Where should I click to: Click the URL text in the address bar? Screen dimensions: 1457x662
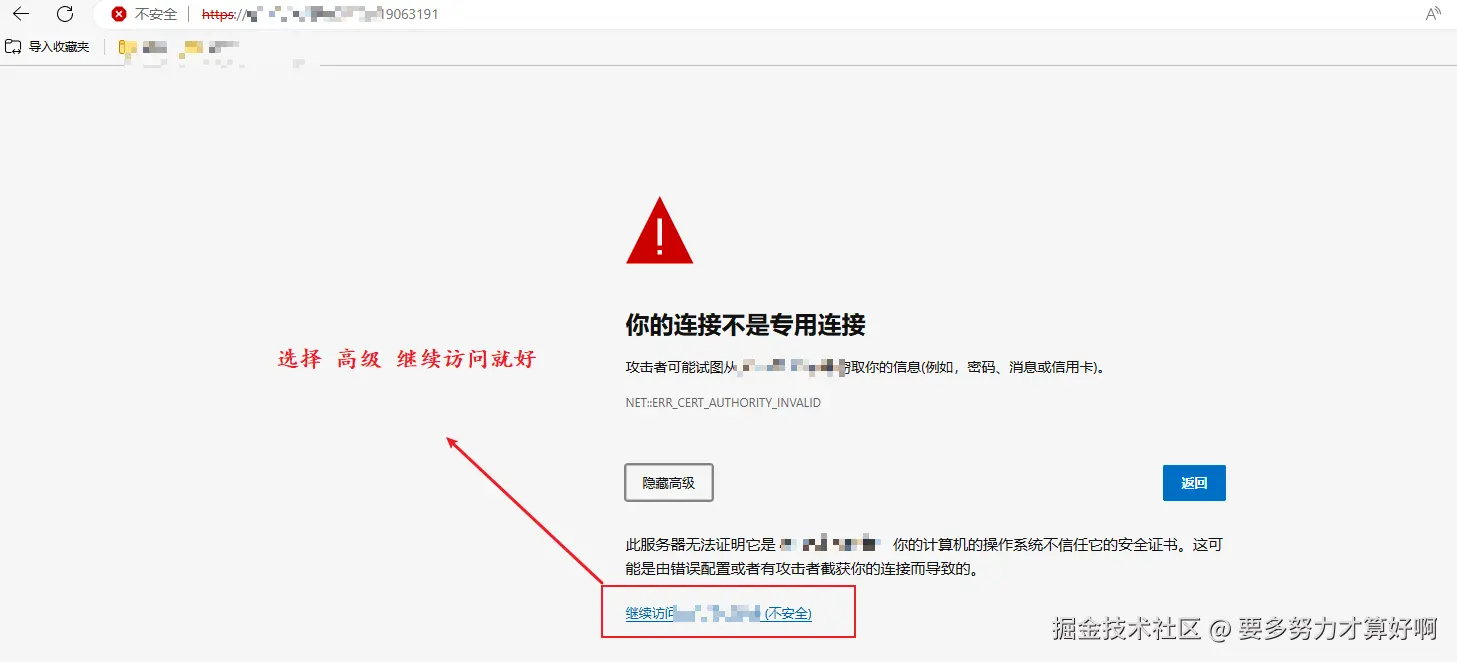[320, 15]
